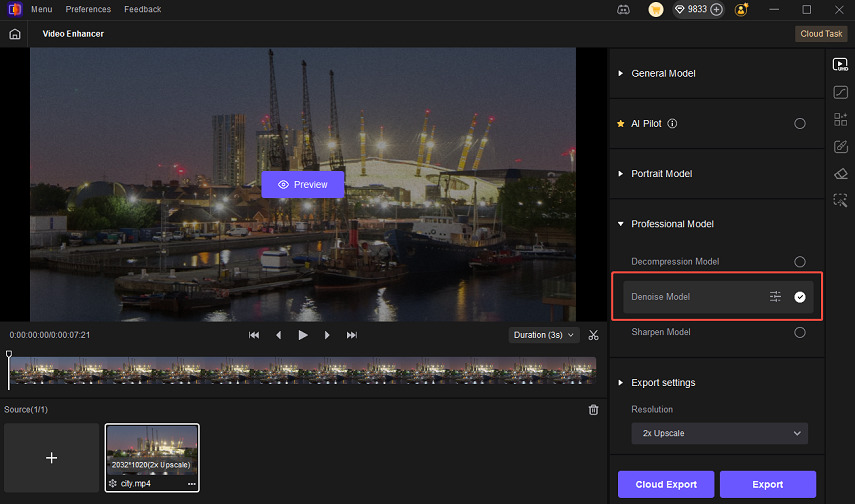Click the Export button
This screenshot has height=504, width=855.
pyautogui.click(x=768, y=484)
